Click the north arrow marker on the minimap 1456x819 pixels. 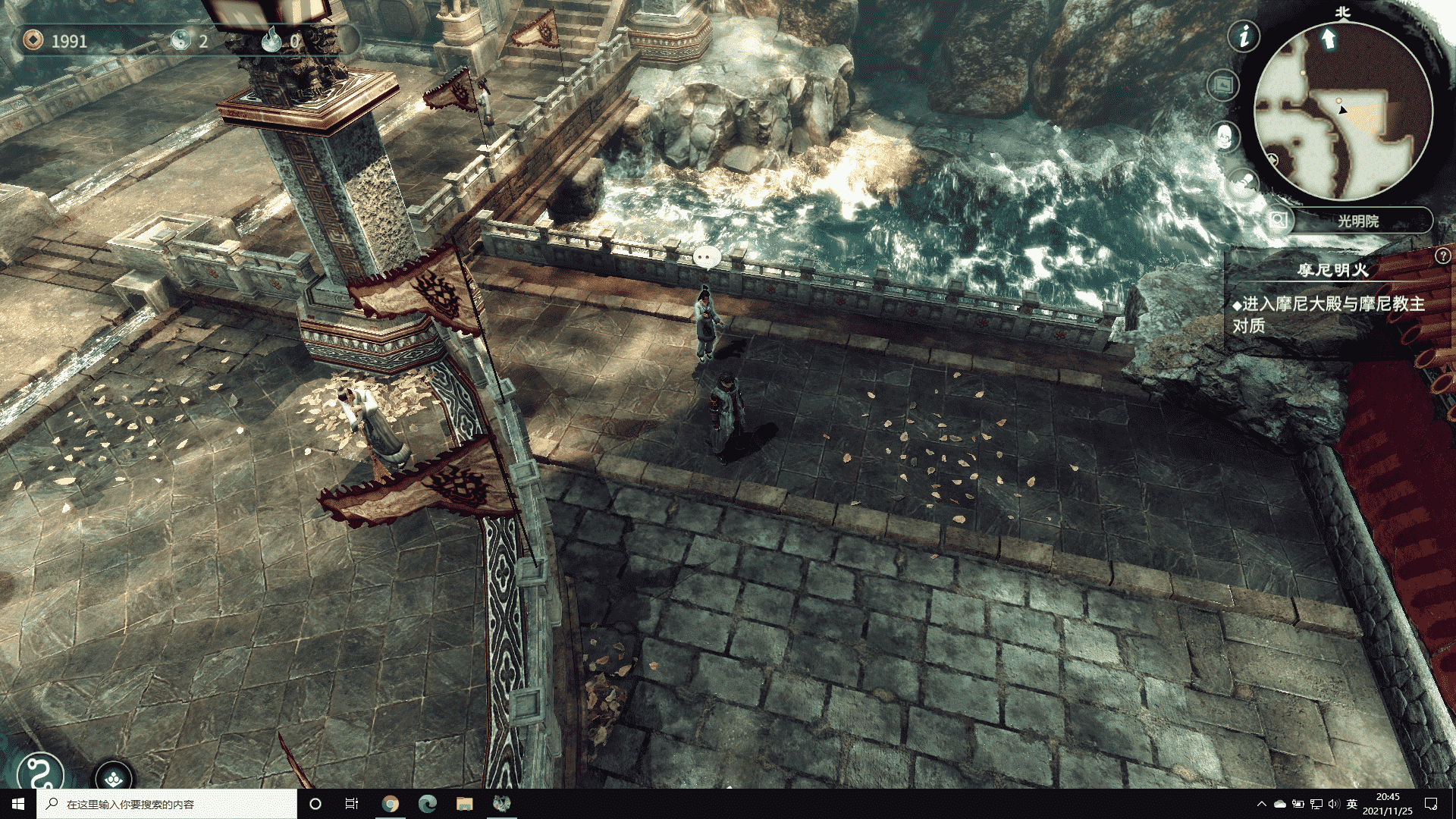1328,38
